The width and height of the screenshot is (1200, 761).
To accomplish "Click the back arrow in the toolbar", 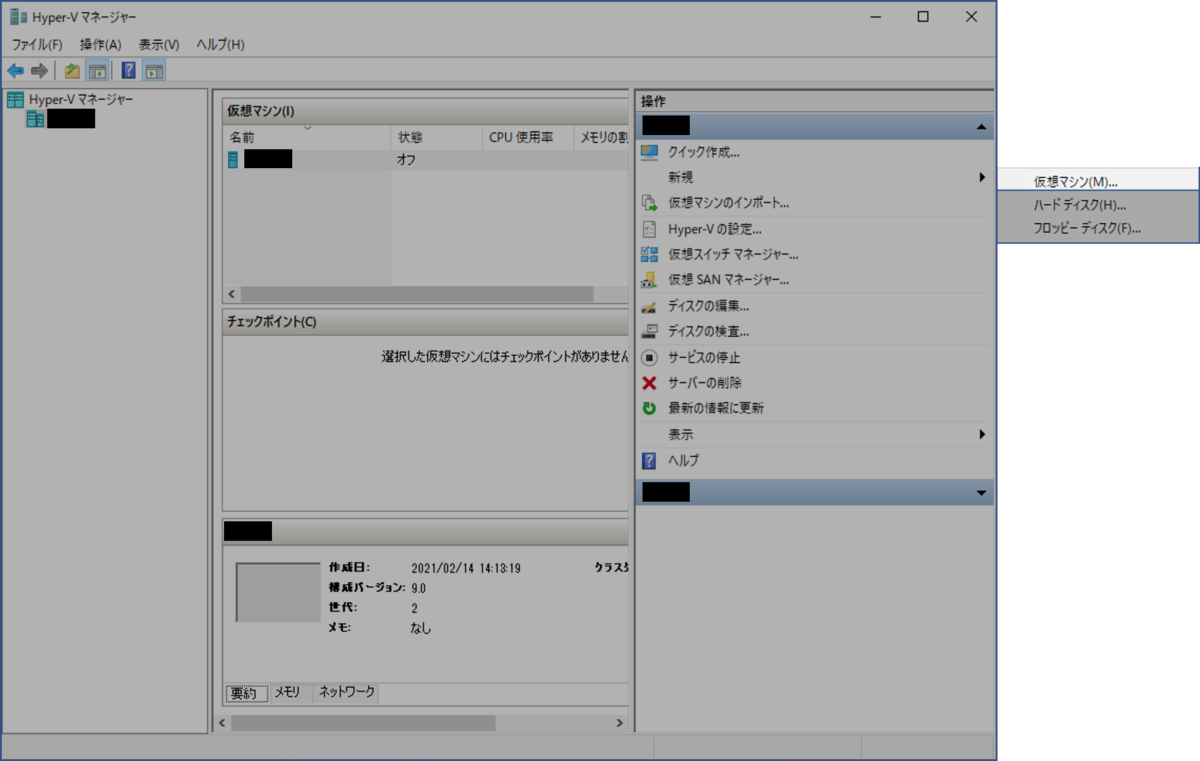I will coord(15,70).
